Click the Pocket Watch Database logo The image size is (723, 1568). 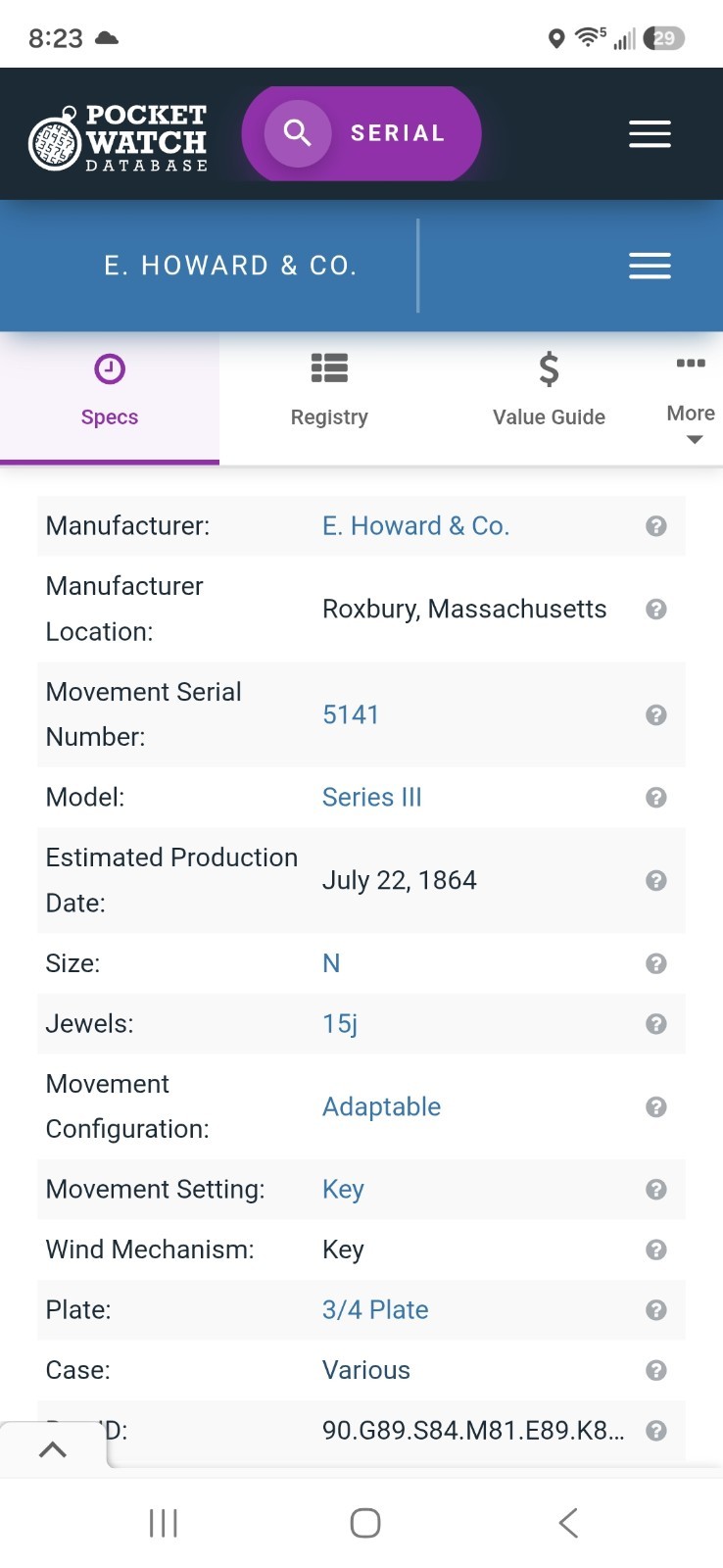(119, 138)
